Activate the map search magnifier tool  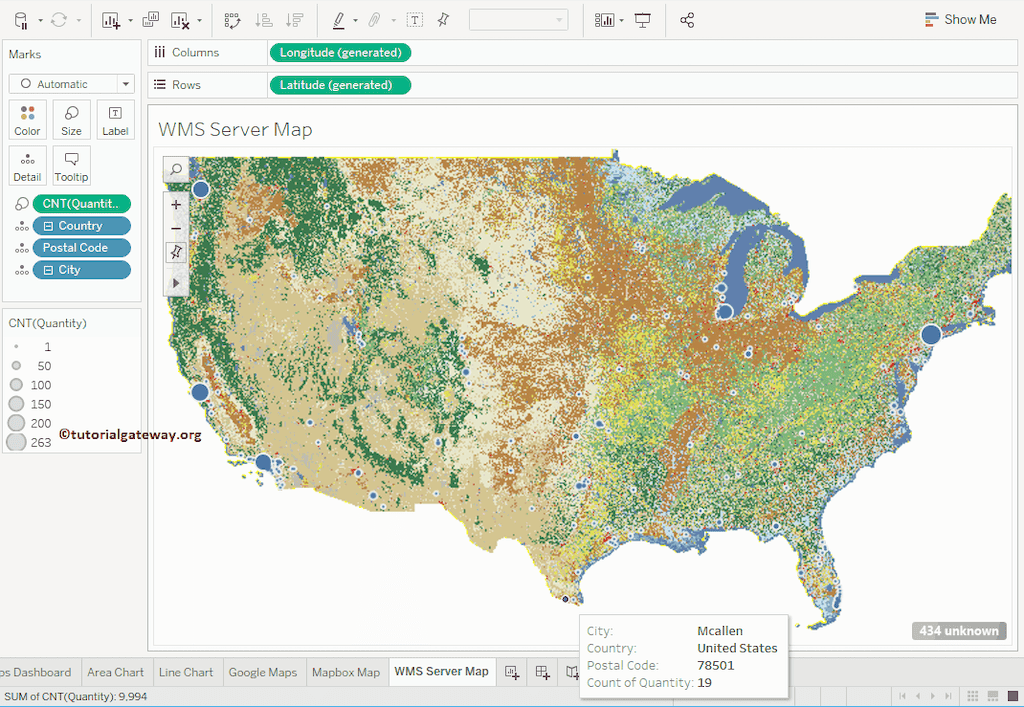click(176, 170)
